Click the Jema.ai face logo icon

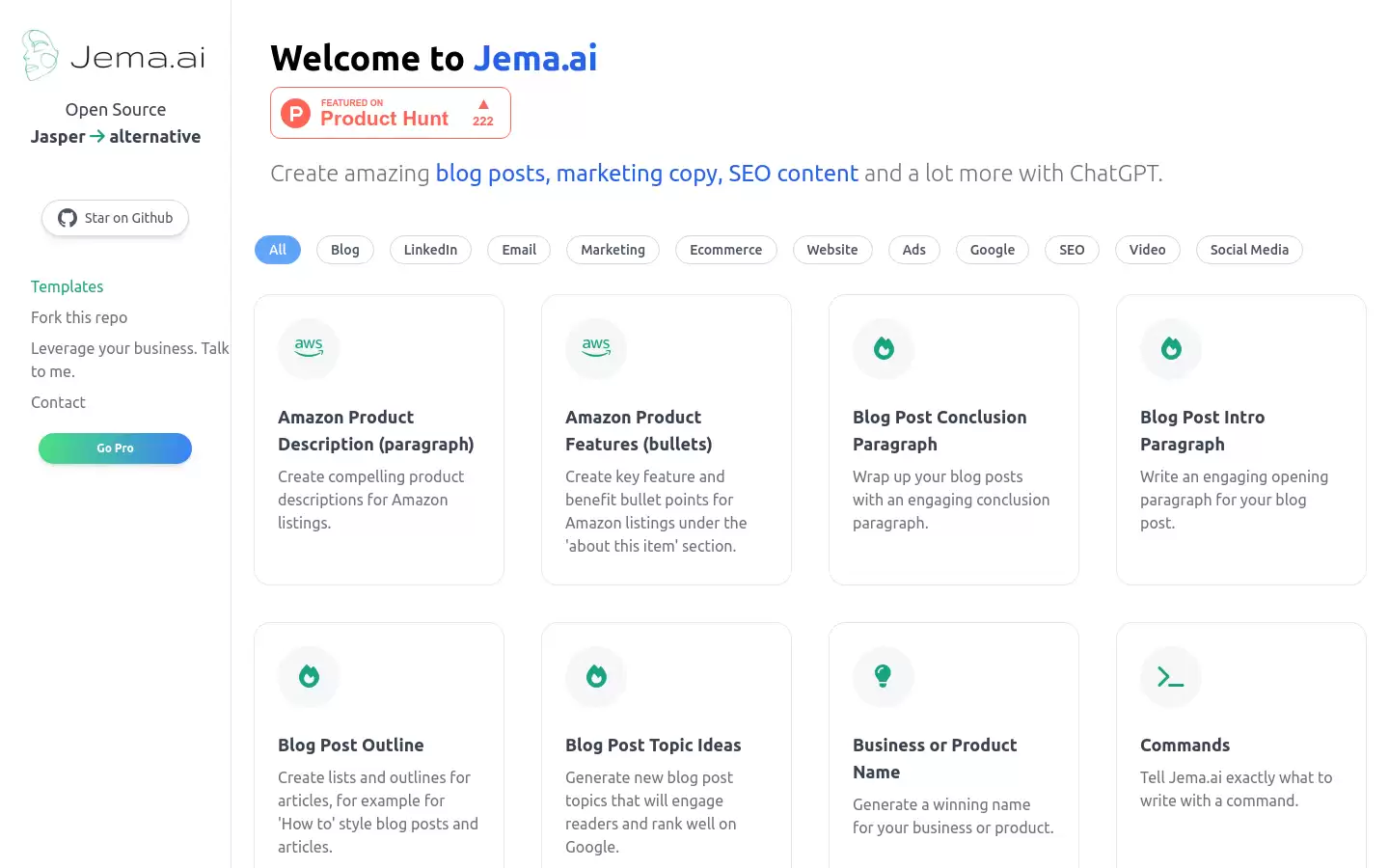41,56
